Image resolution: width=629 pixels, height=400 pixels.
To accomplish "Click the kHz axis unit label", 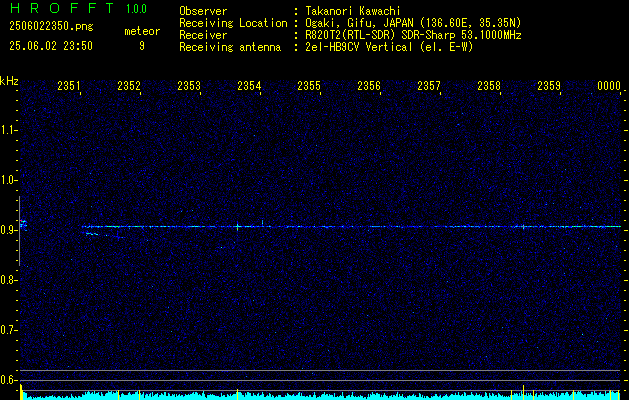I will point(9,81).
